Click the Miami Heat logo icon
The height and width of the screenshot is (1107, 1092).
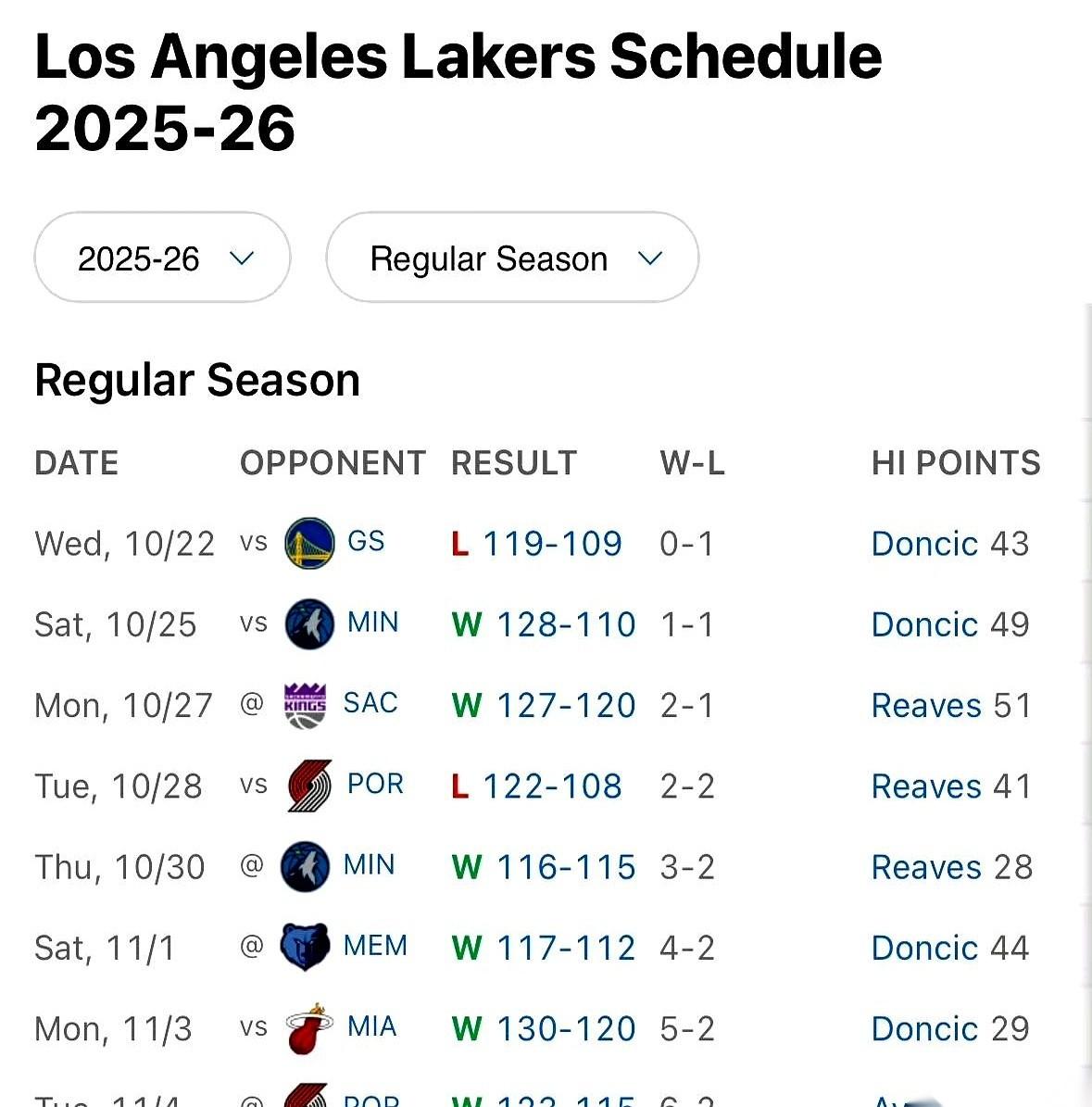tap(308, 1027)
